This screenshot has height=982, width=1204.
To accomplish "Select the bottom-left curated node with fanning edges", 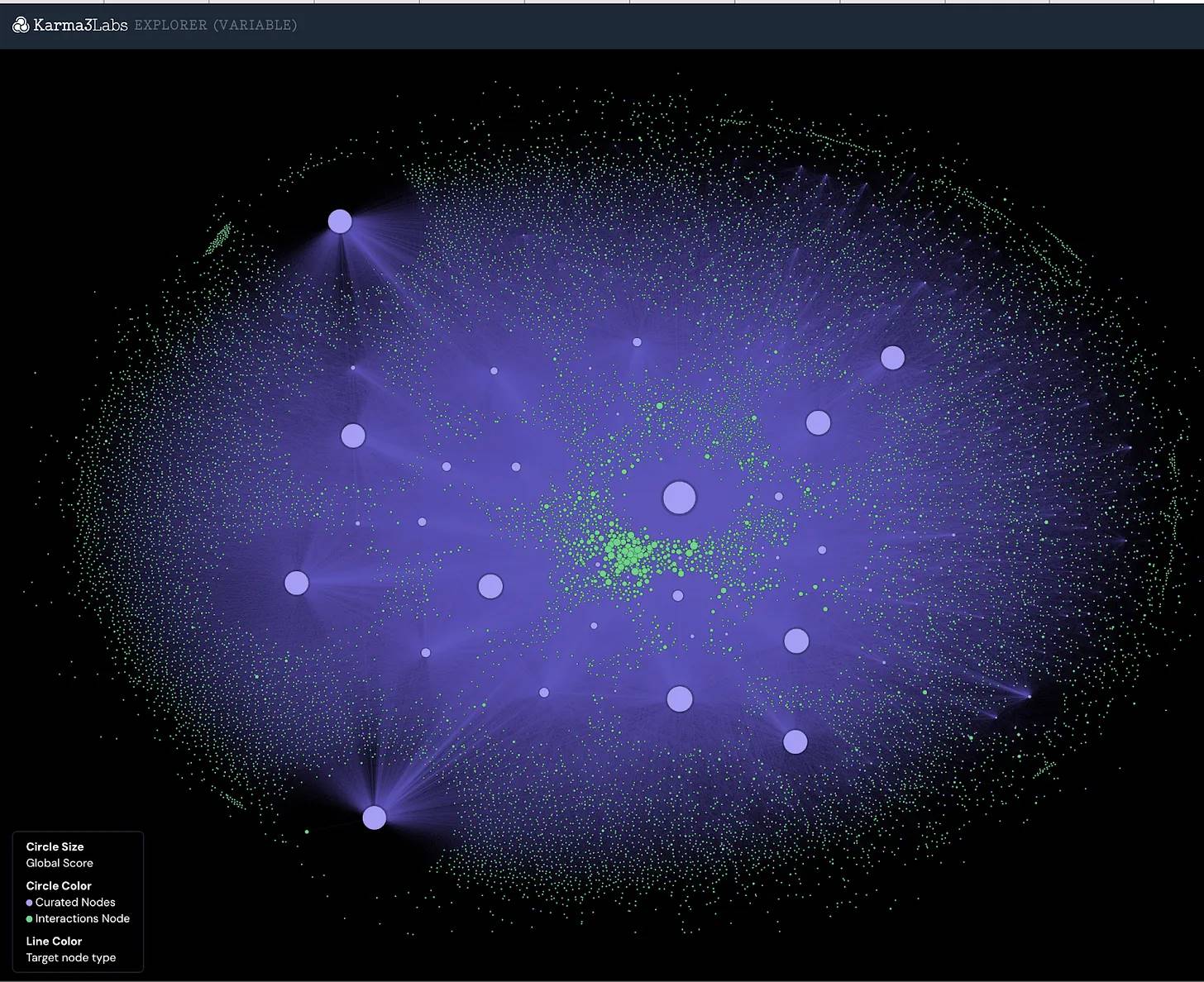I will pos(375,818).
